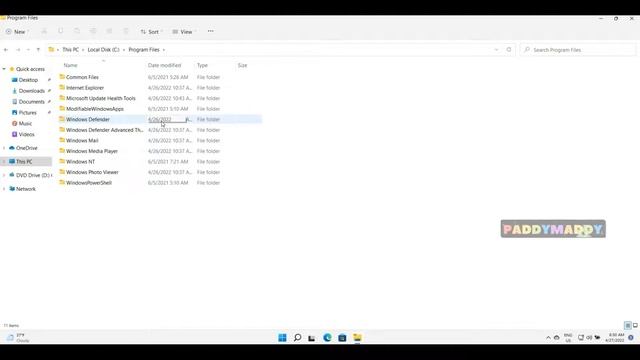Image resolution: width=640 pixels, height=360 pixels.
Task: Click the Cut icon in the toolbar
Action: [44, 31]
